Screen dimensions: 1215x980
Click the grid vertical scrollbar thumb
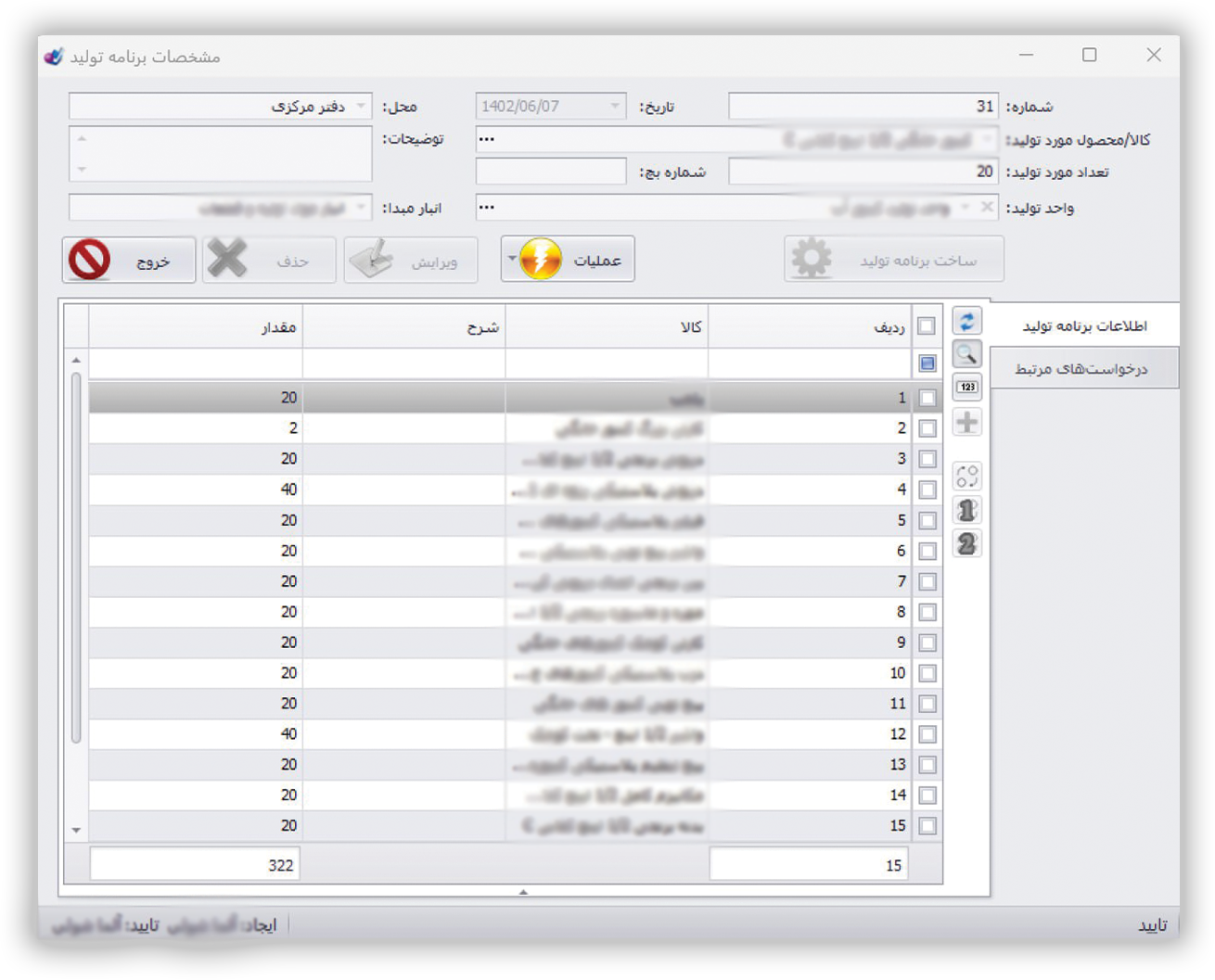(x=76, y=557)
